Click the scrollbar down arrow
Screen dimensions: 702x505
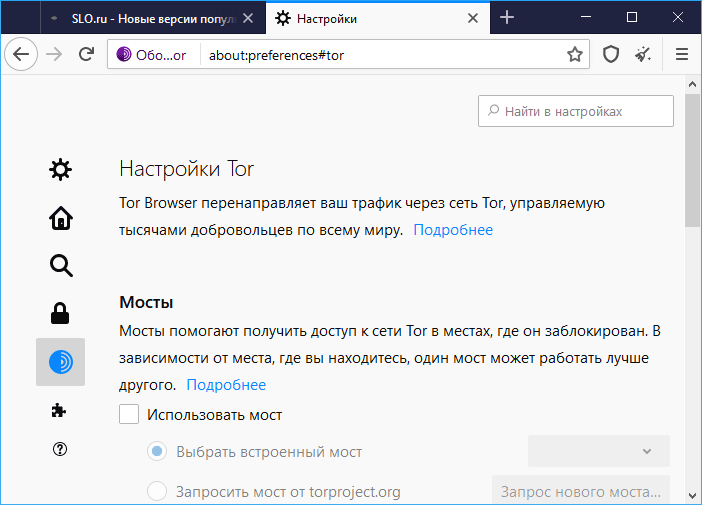(692, 496)
